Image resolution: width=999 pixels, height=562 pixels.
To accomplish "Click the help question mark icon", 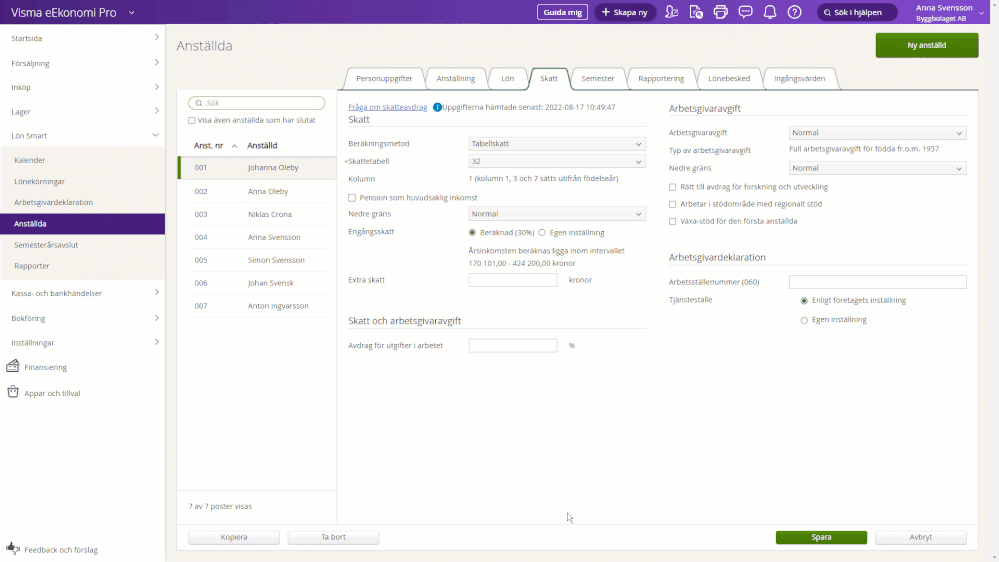I will click(794, 12).
